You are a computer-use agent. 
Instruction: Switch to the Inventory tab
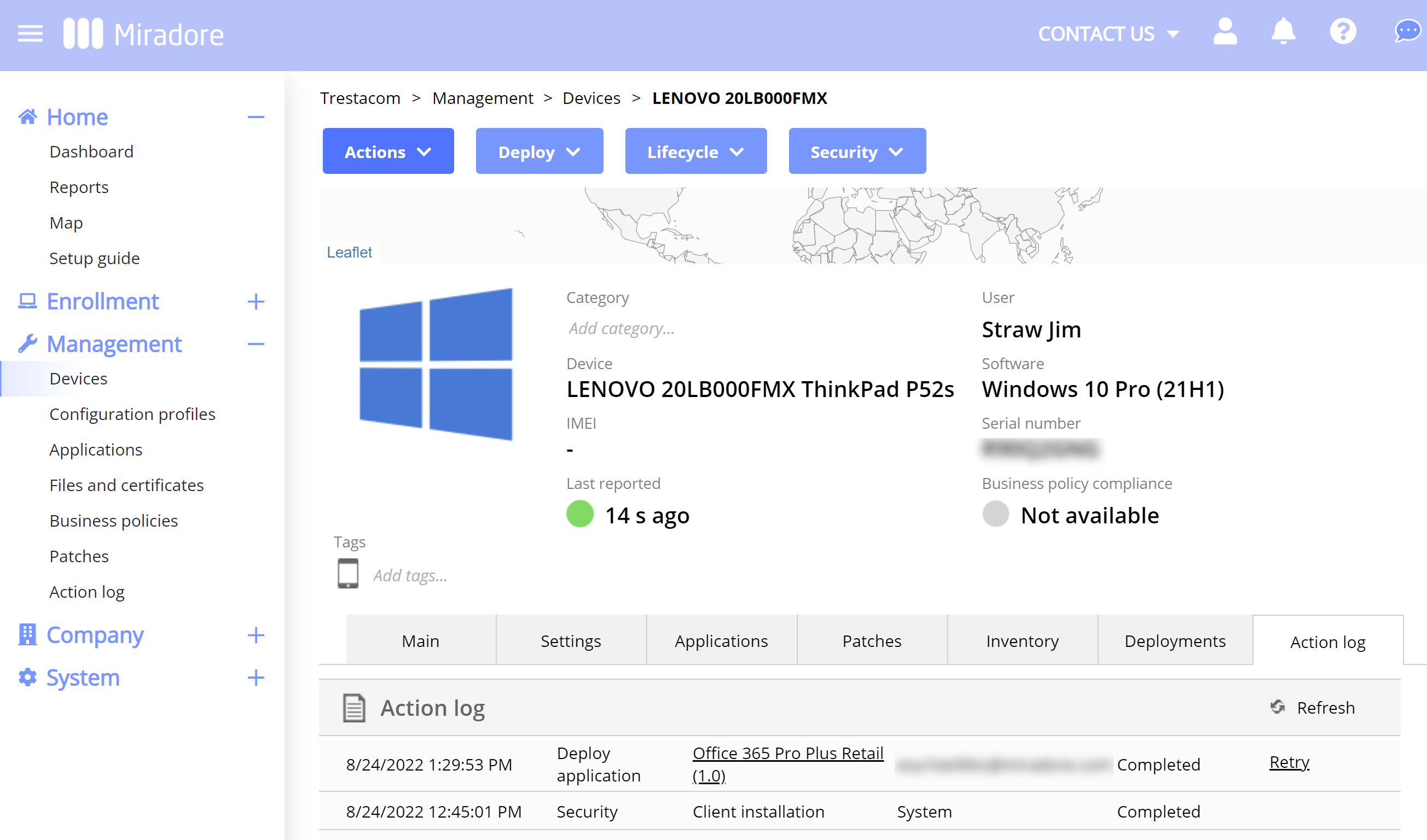click(1022, 640)
